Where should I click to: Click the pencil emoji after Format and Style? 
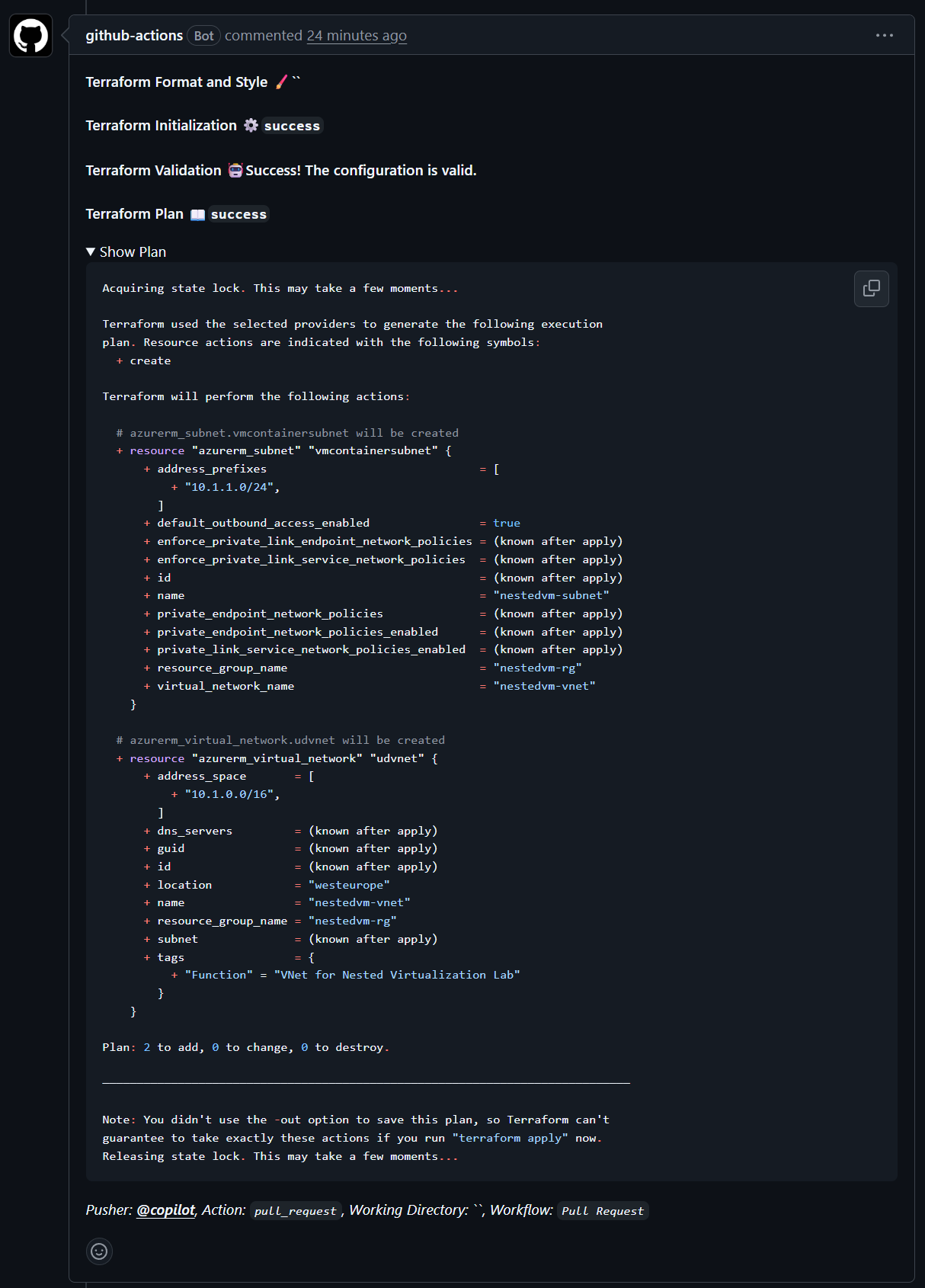pos(282,82)
